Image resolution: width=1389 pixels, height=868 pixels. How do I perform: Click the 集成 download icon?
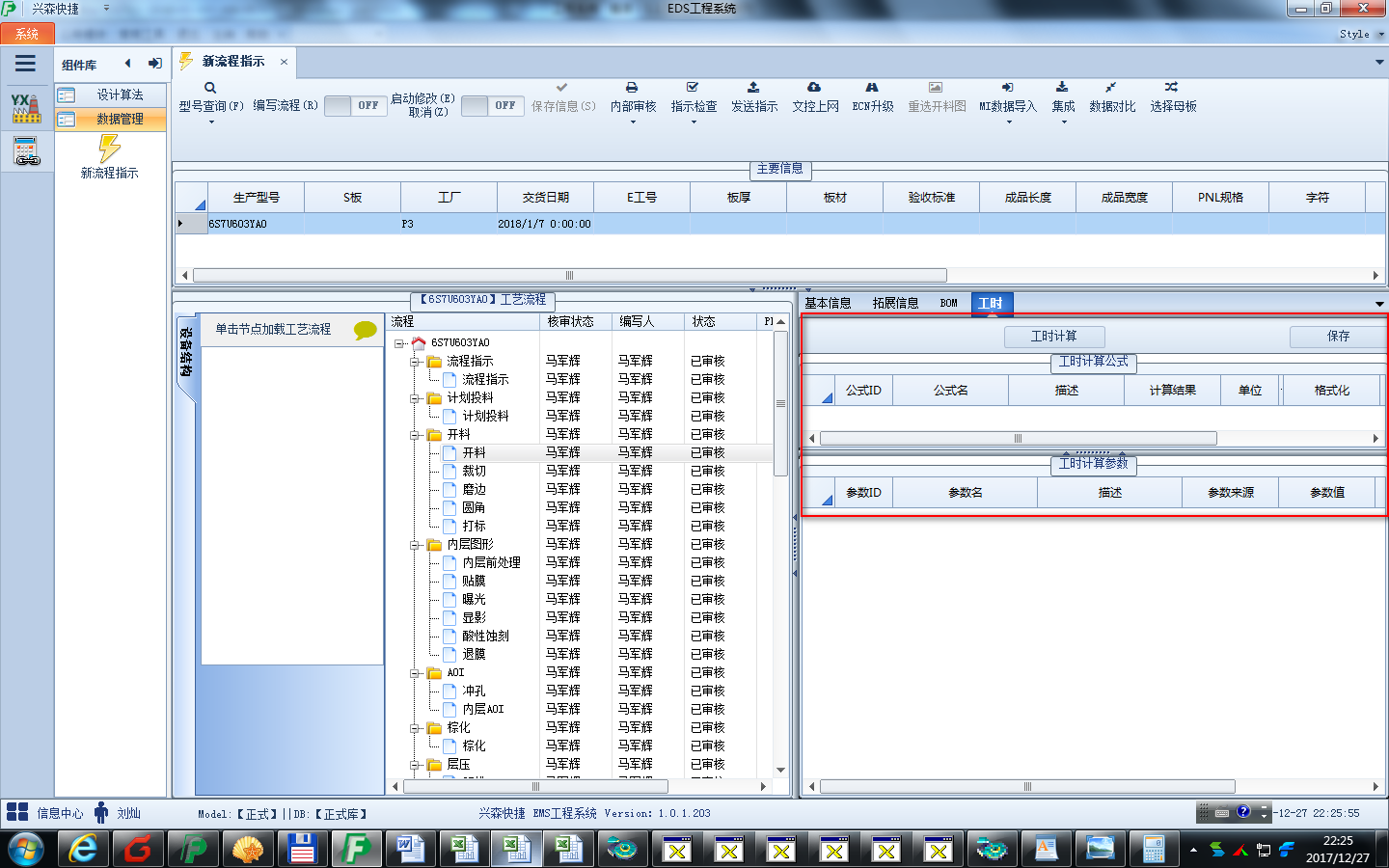tap(1062, 88)
